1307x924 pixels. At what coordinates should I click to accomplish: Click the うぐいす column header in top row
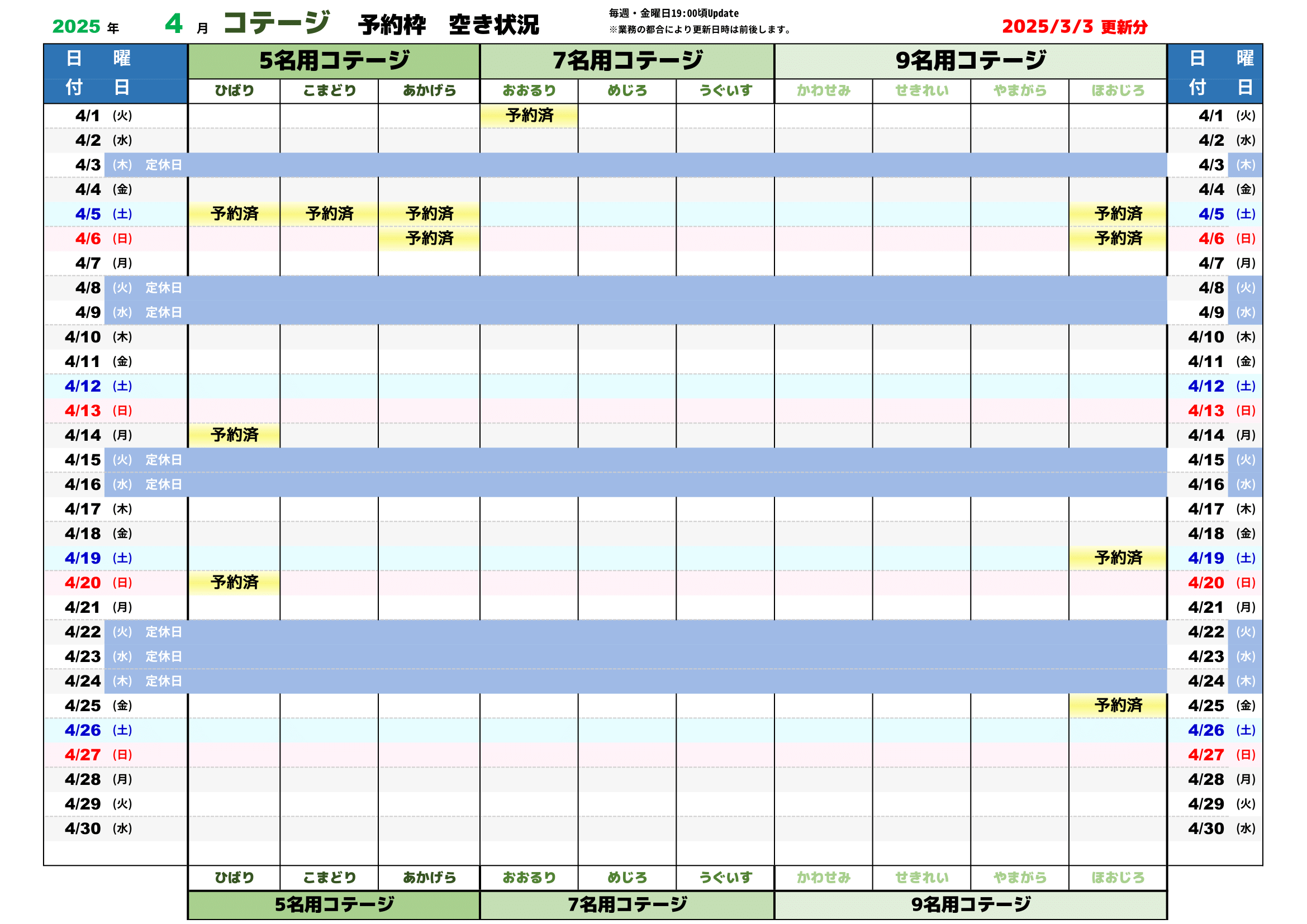pos(725,91)
